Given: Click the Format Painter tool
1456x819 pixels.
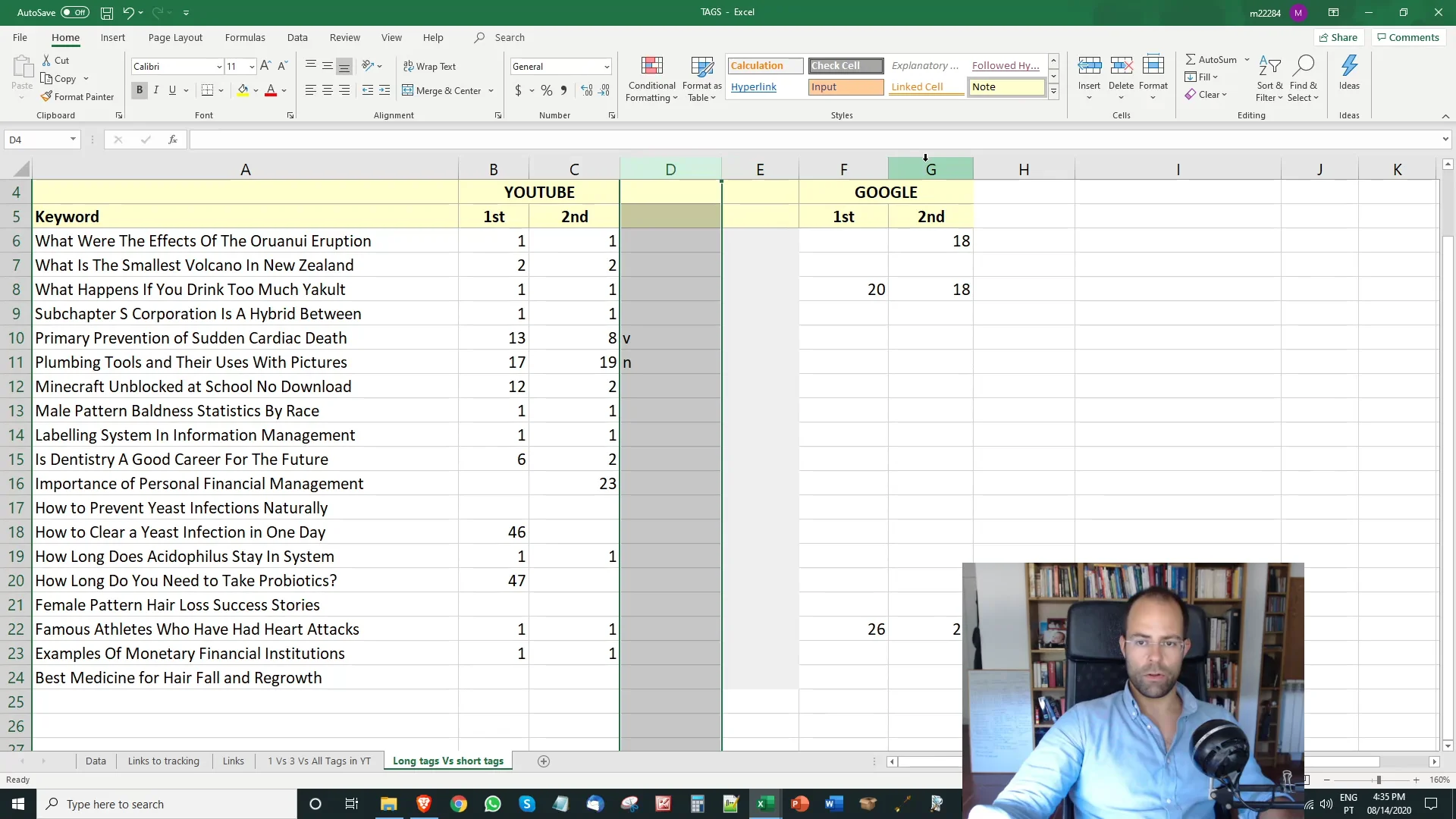Looking at the screenshot, I should (77, 97).
